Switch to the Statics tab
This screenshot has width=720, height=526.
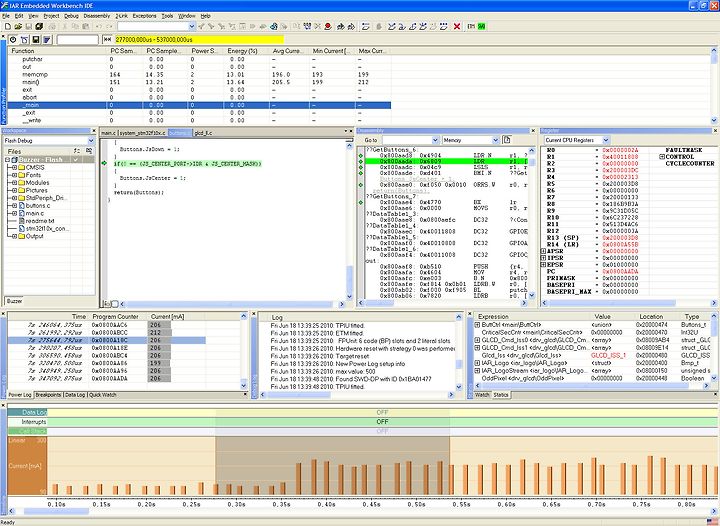coord(501,395)
